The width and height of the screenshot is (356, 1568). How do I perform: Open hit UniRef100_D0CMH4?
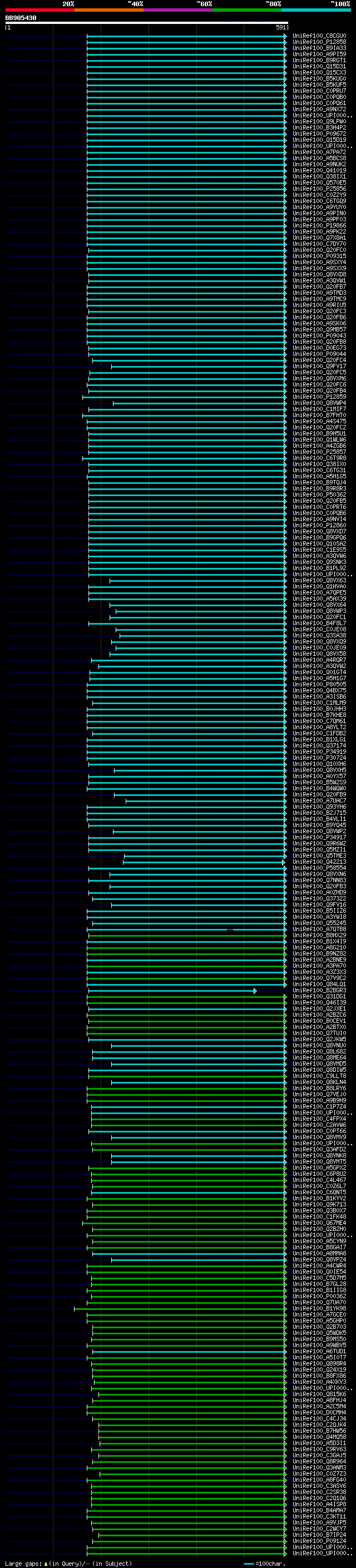pos(319,1413)
